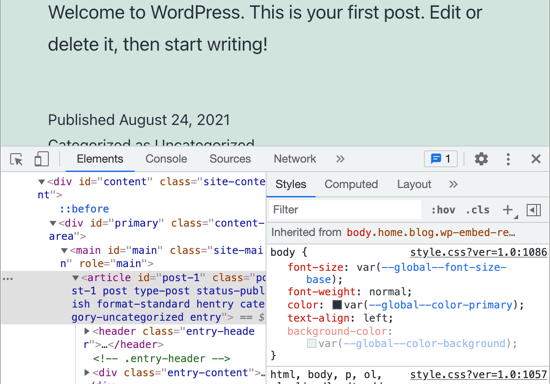Open the color-primary swatch picker
The width and height of the screenshot is (550, 384).
click(x=337, y=304)
